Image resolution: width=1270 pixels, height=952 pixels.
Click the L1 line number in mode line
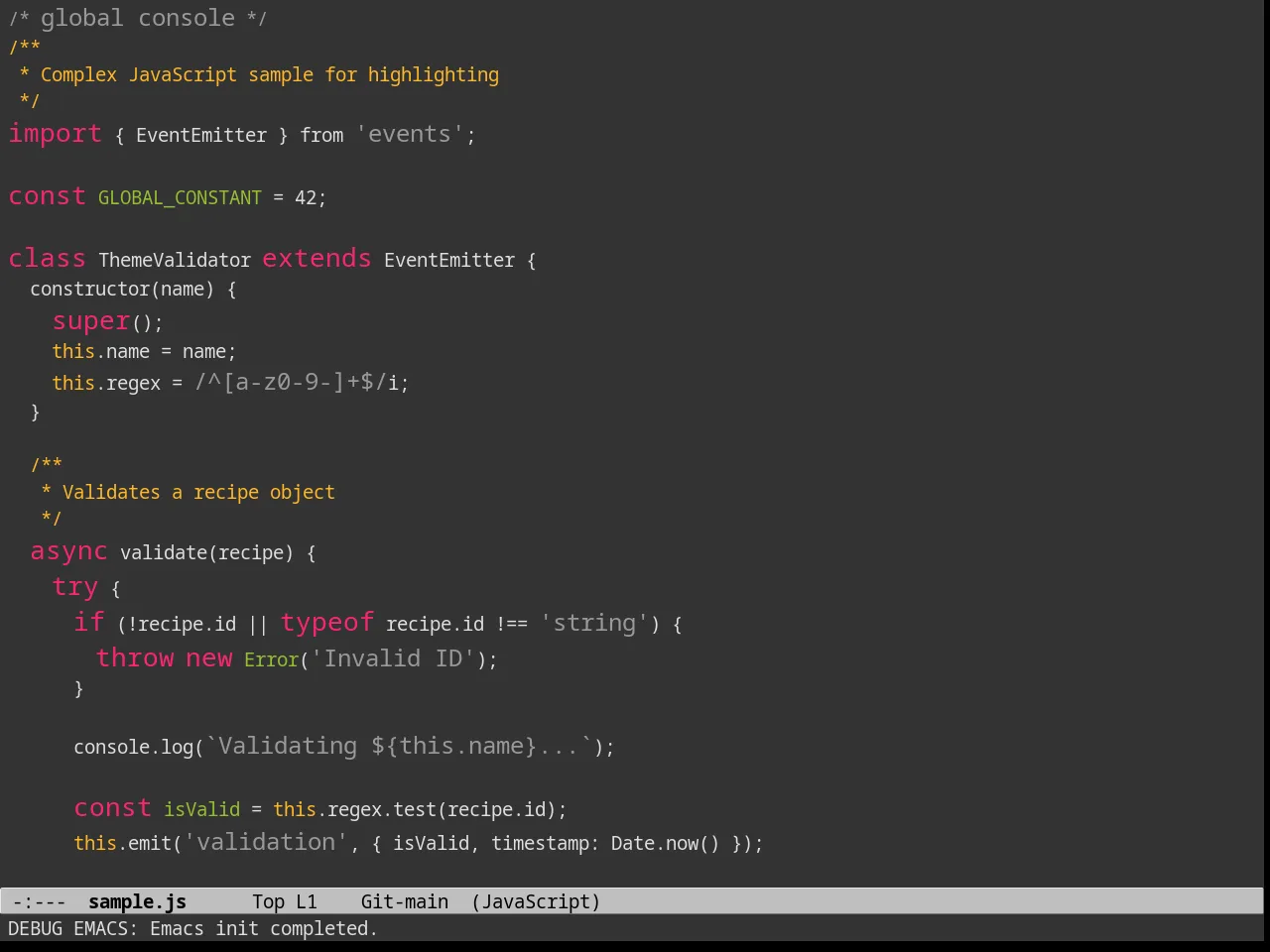pos(307,901)
